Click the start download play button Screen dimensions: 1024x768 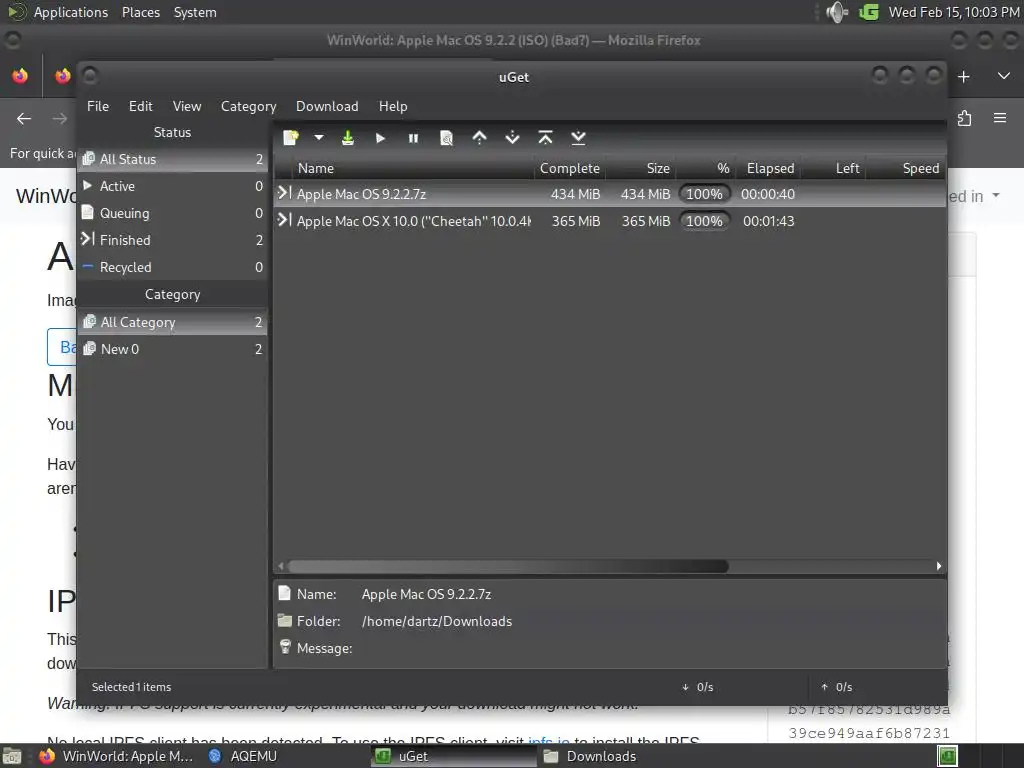[x=381, y=138]
